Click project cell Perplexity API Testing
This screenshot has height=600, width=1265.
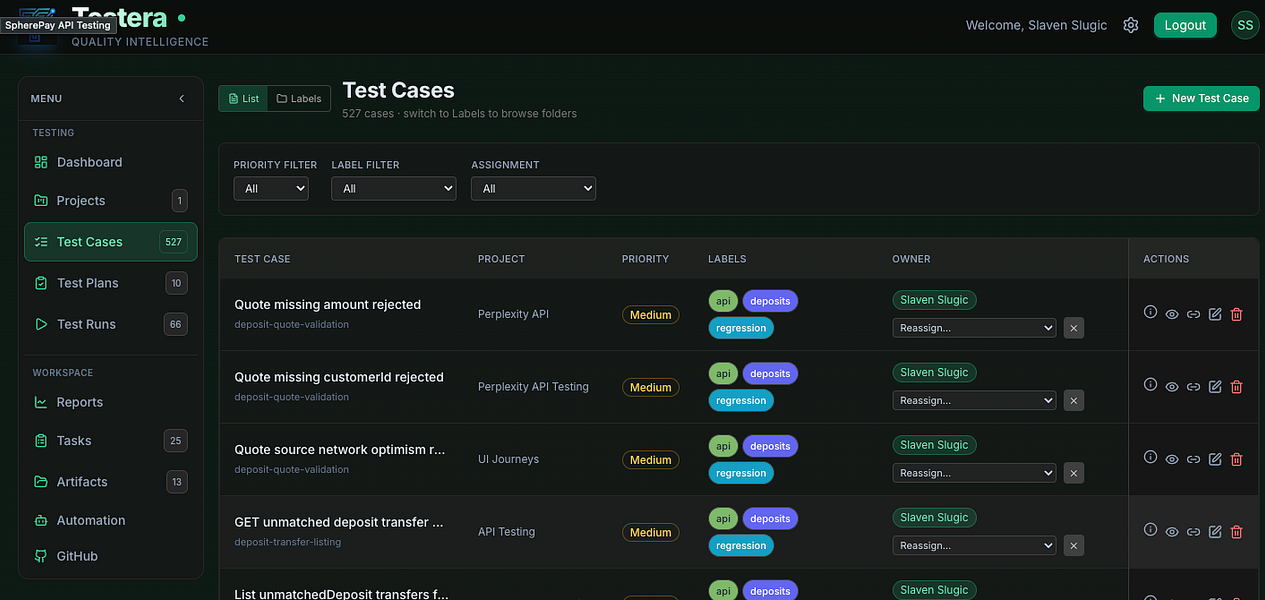[533, 387]
